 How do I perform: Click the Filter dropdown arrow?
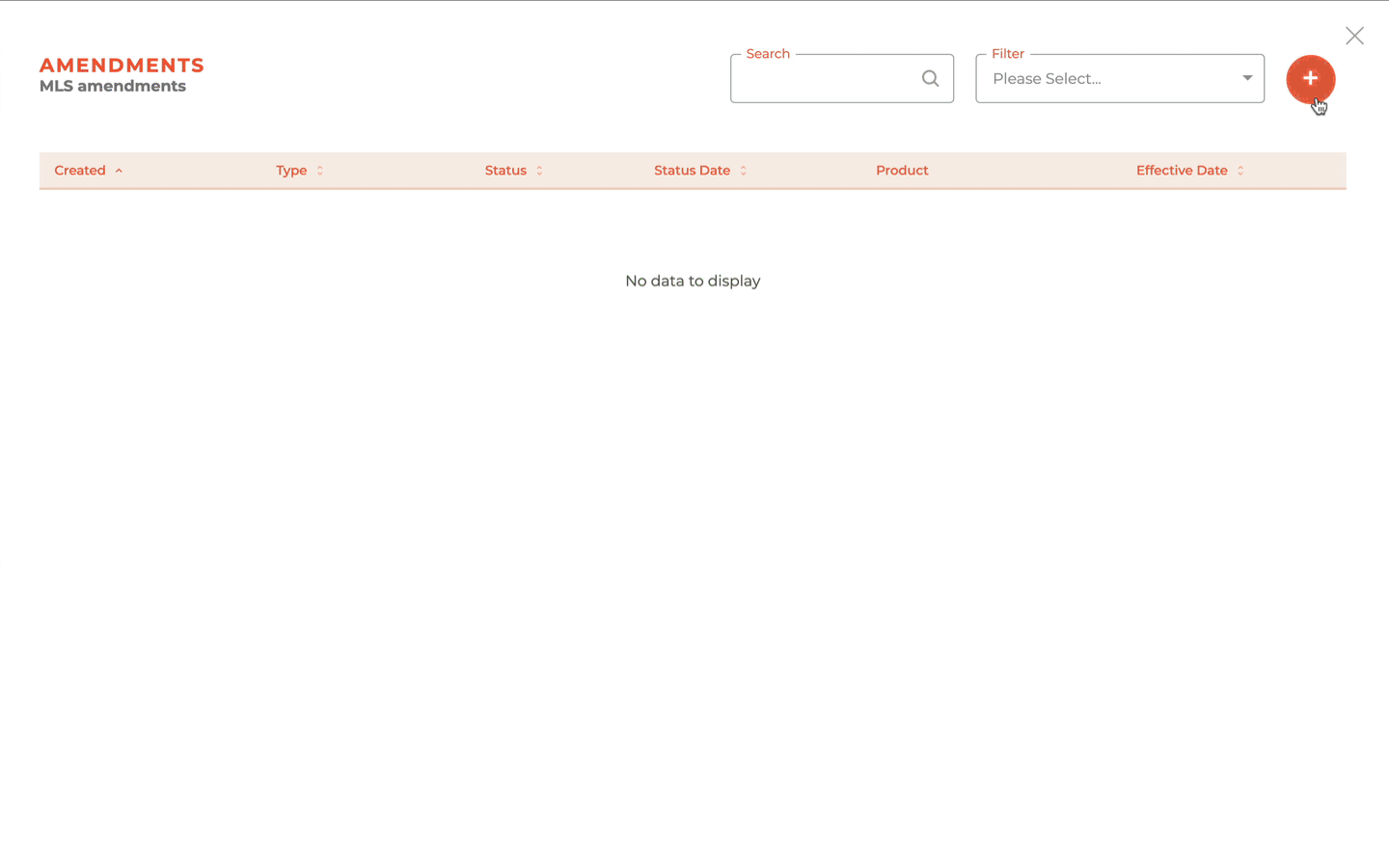[1247, 78]
